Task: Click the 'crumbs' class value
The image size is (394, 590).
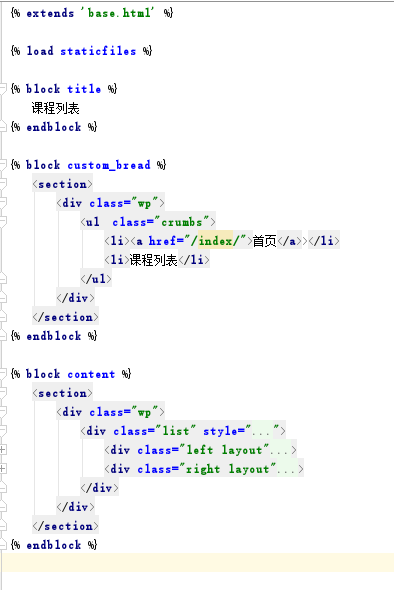Action: (x=182, y=222)
